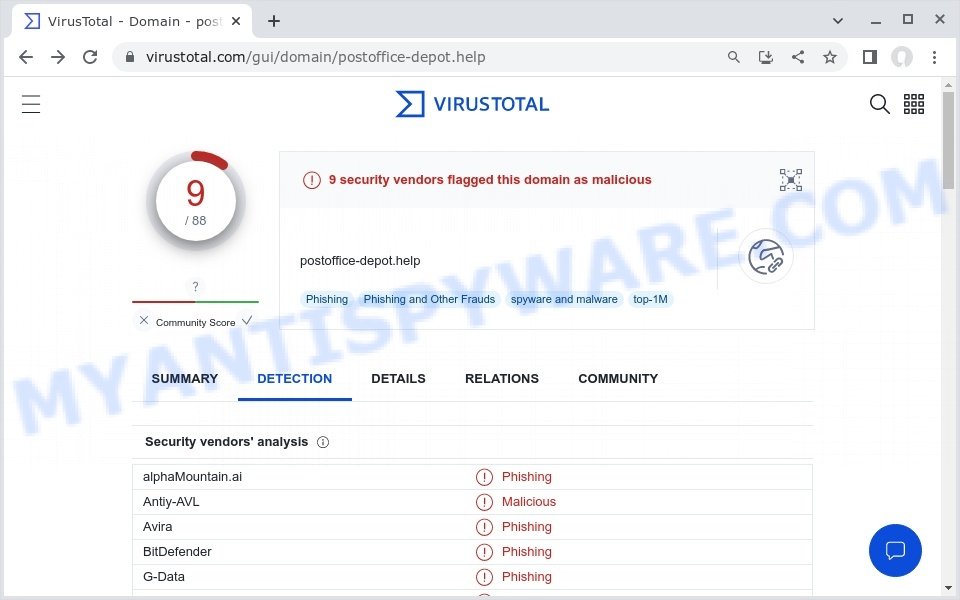
Task: Click the 9 security vendors flagged message
Action: coord(490,180)
